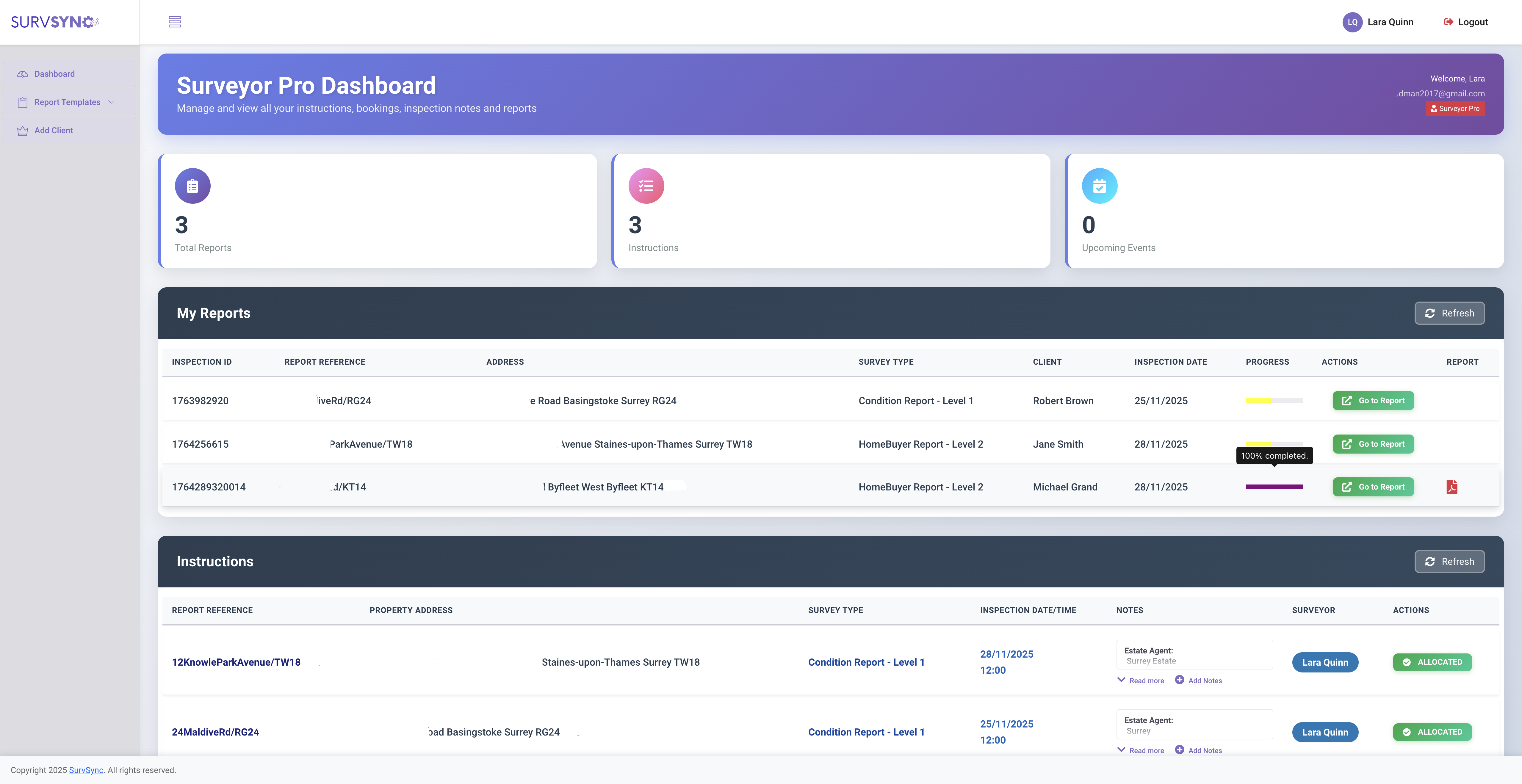Viewport: 1522px width, 784px height.
Task: Click the ALLOCATED status badge for 24MaldiveRd/RG24
Action: tap(1432, 731)
